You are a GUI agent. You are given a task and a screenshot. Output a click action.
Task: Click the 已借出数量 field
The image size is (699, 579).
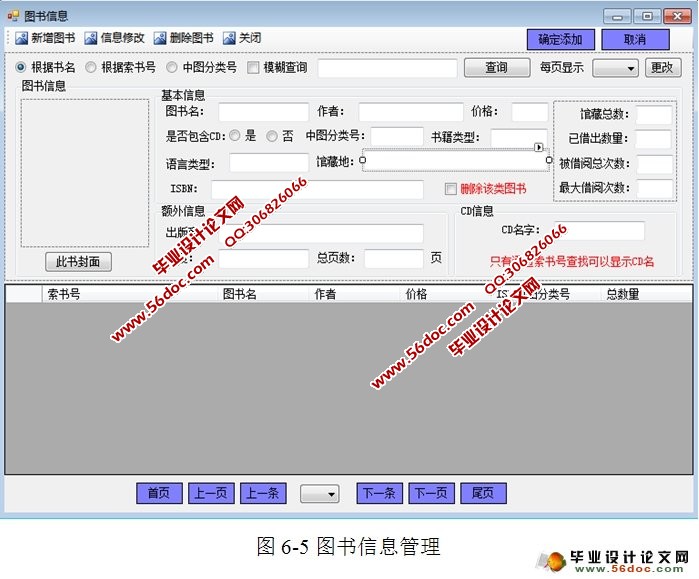[654, 139]
